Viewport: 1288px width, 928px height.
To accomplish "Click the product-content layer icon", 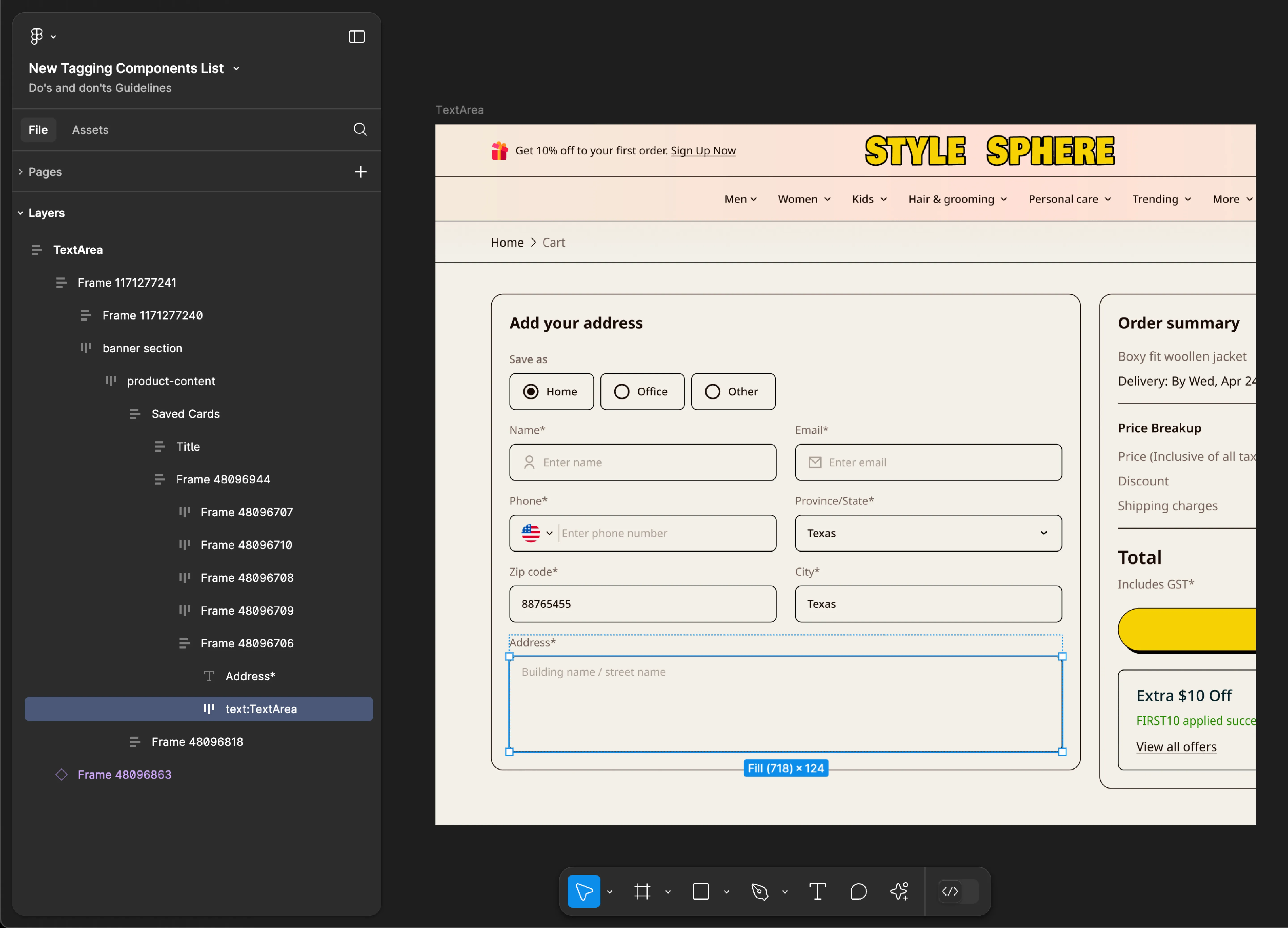I will pos(110,381).
